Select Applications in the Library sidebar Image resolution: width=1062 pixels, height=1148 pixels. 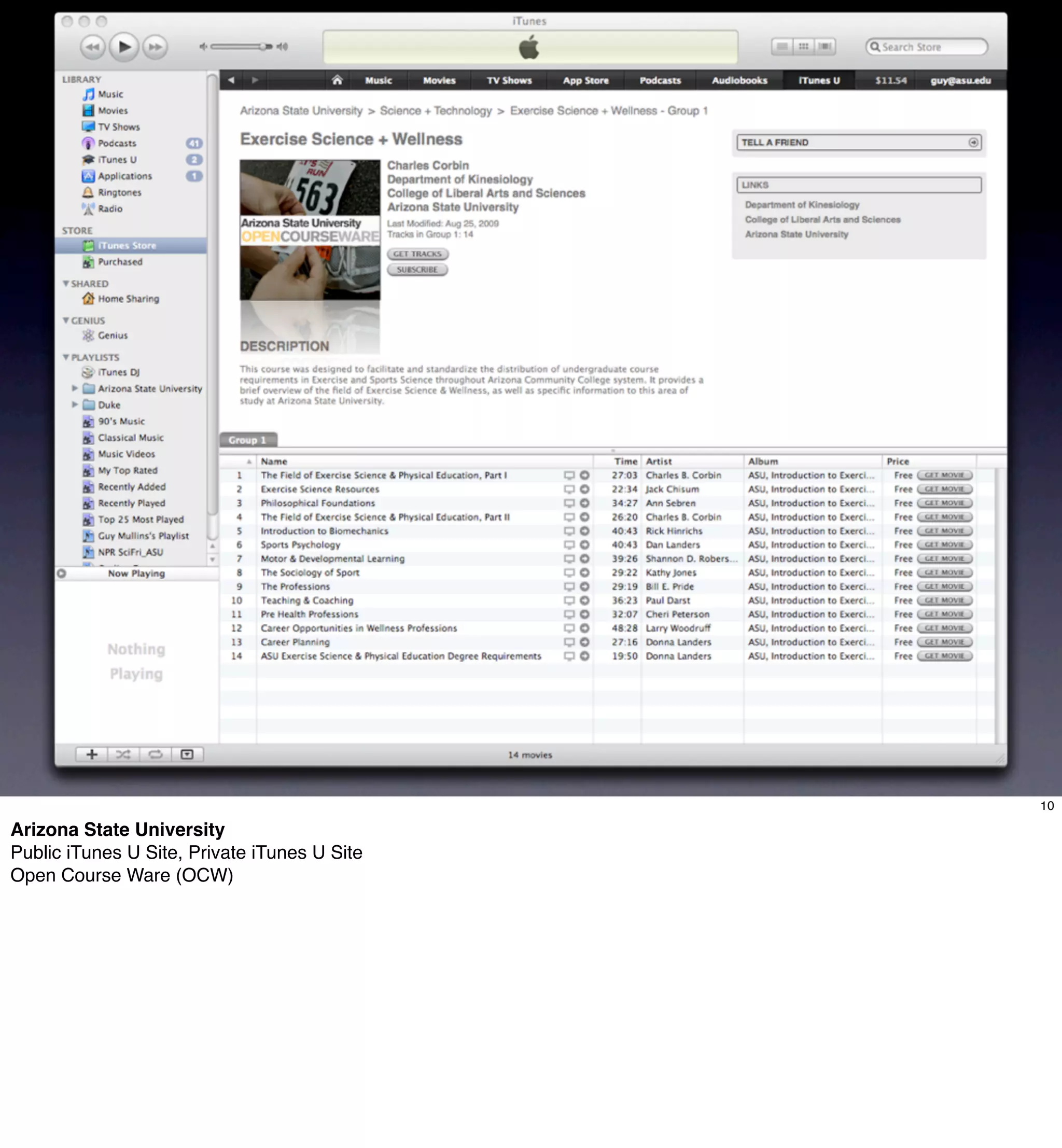(x=124, y=176)
